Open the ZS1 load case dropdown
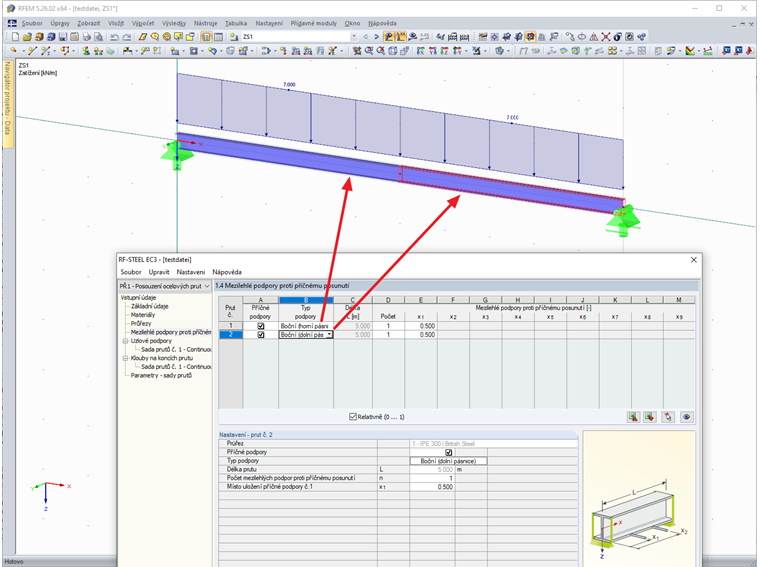The width and height of the screenshot is (760, 567). [x=354, y=37]
